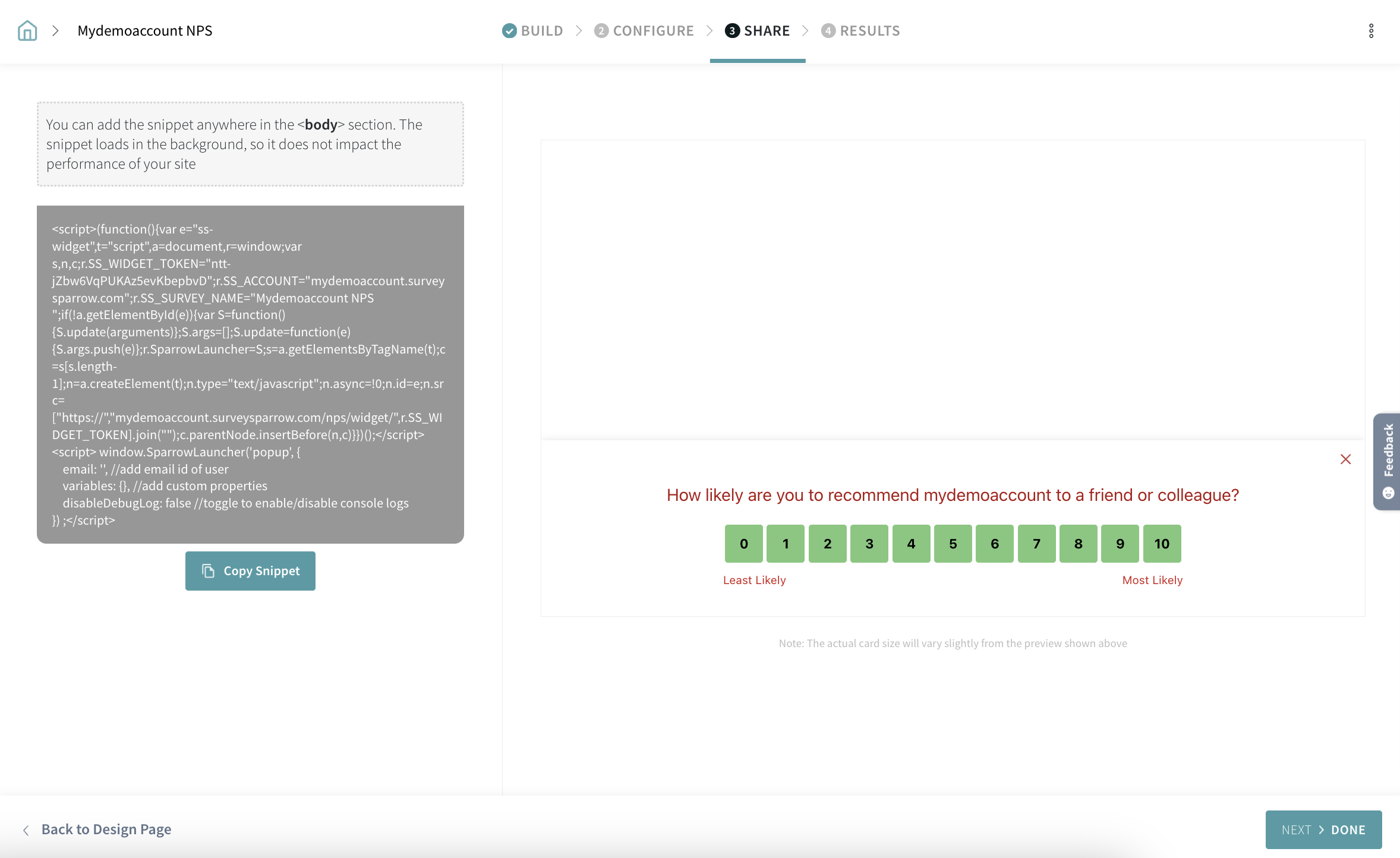This screenshot has width=1400, height=858.
Task: Click Back to Design Page link
Action: pyautogui.click(x=106, y=829)
